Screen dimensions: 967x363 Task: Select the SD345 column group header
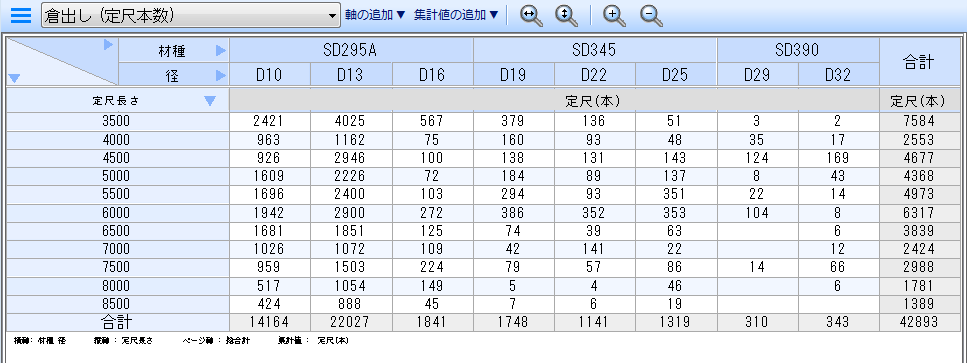(x=595, y=50)
